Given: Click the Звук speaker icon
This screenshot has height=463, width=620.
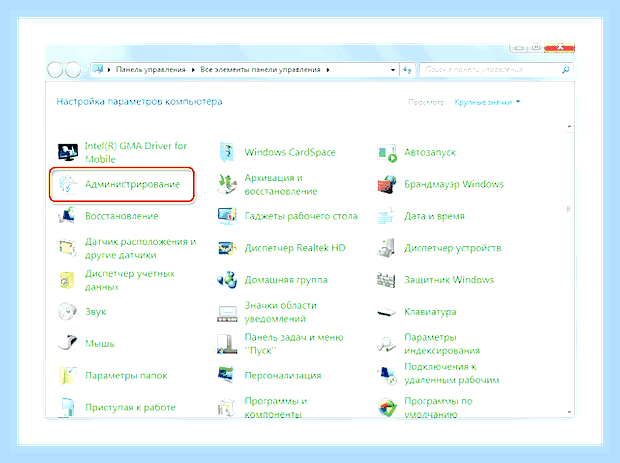Looking at the screenshot, I should [x=68, y=312].
